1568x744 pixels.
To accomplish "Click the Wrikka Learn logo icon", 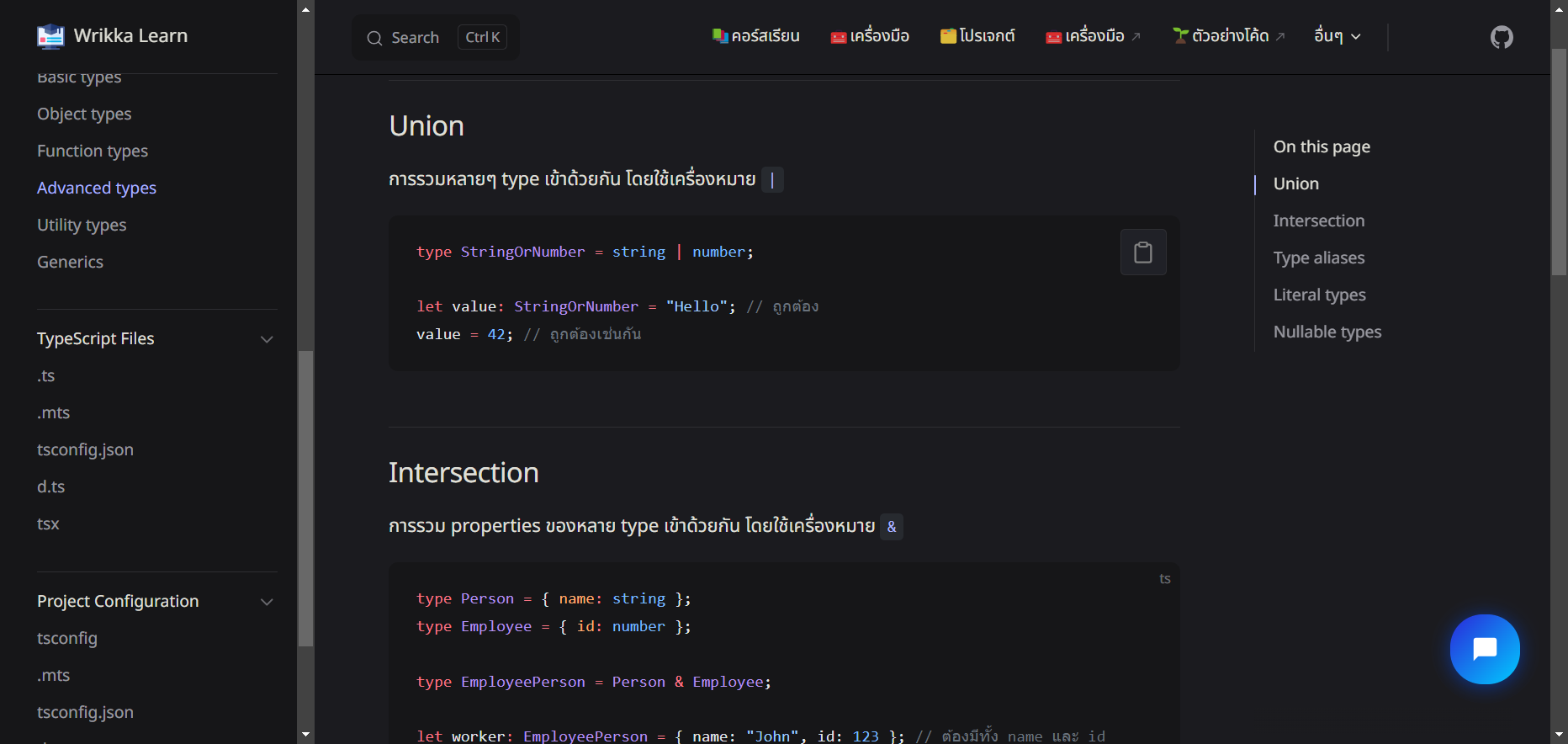I will tap(50, 36).
